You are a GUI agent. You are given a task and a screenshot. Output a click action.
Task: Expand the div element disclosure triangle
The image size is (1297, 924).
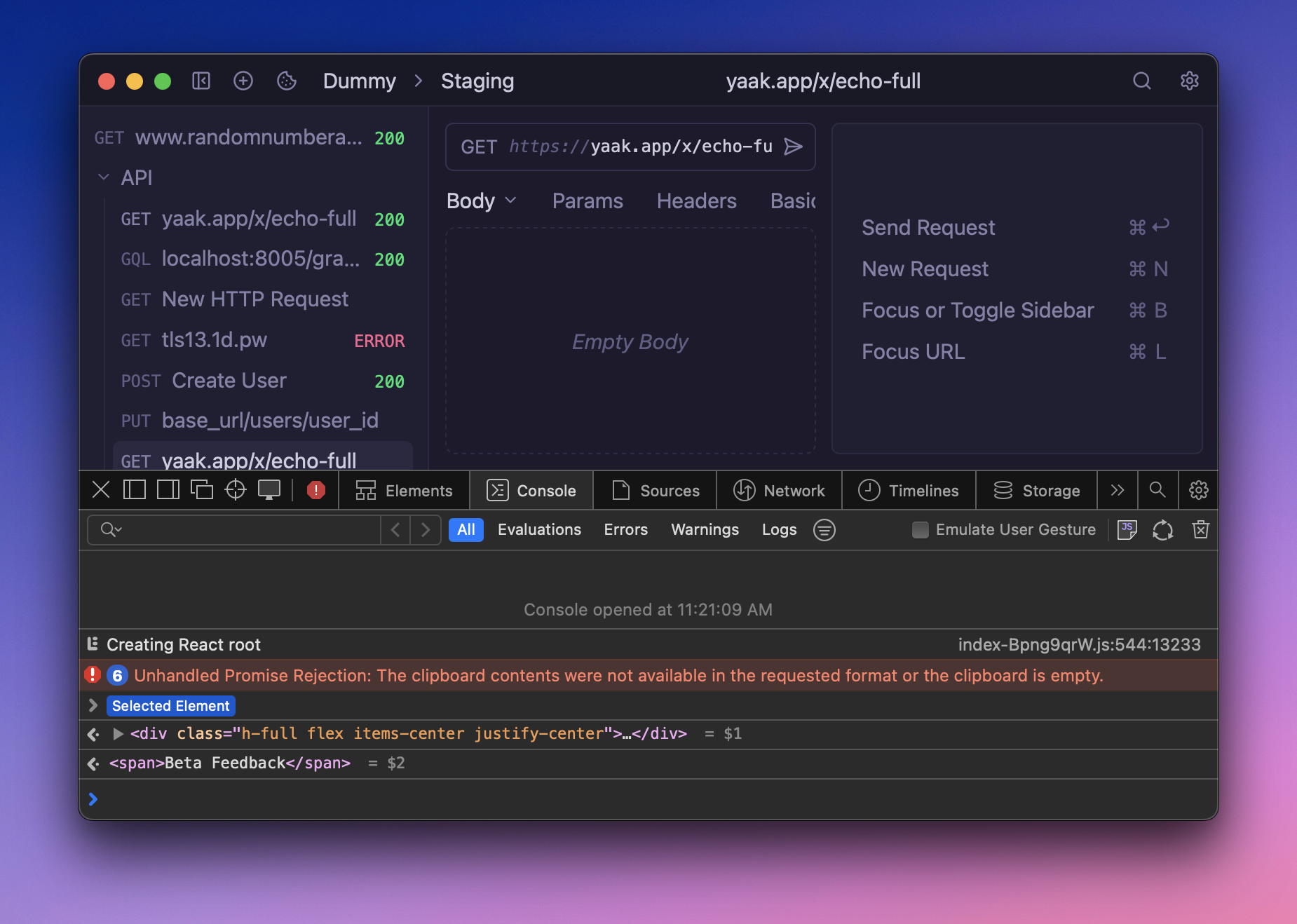118,734
